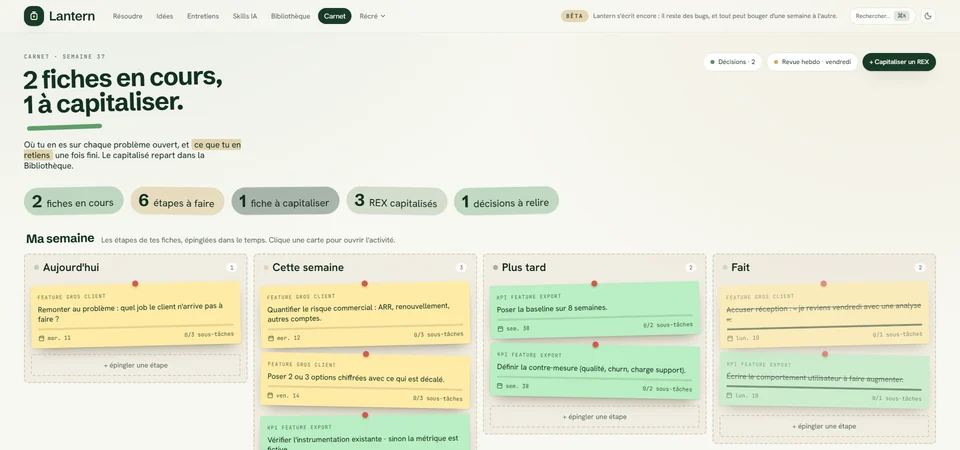Open card Vérifier l'instrumentation existante
This screenshot has height=450, width=960.
click(x=365, y=433)
